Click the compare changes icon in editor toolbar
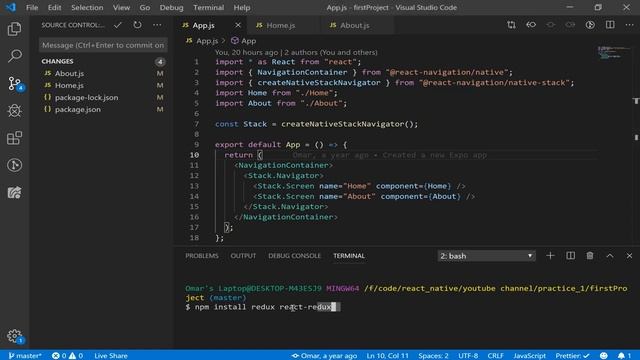Image resolution: width=640 pixels, height=360 pixels. coord(511,25)
